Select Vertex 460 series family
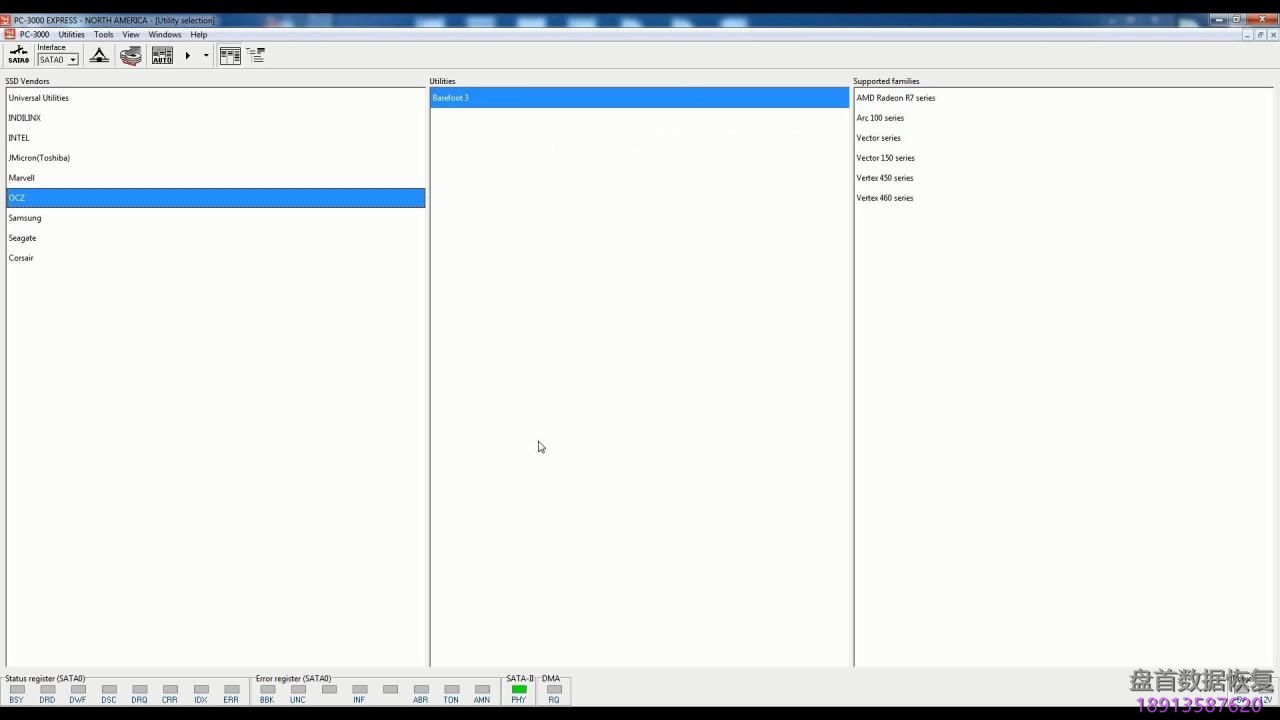 (885, 198)
